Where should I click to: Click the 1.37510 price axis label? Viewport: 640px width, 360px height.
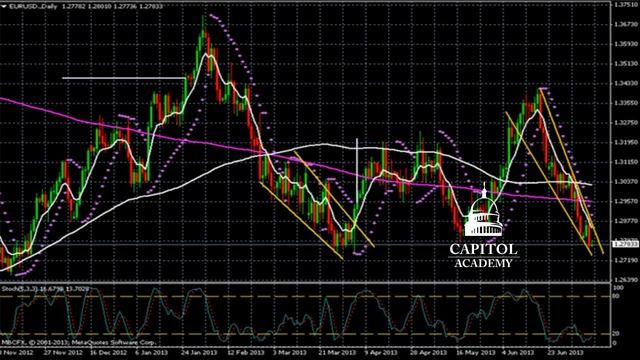click(x=625, y=4)
